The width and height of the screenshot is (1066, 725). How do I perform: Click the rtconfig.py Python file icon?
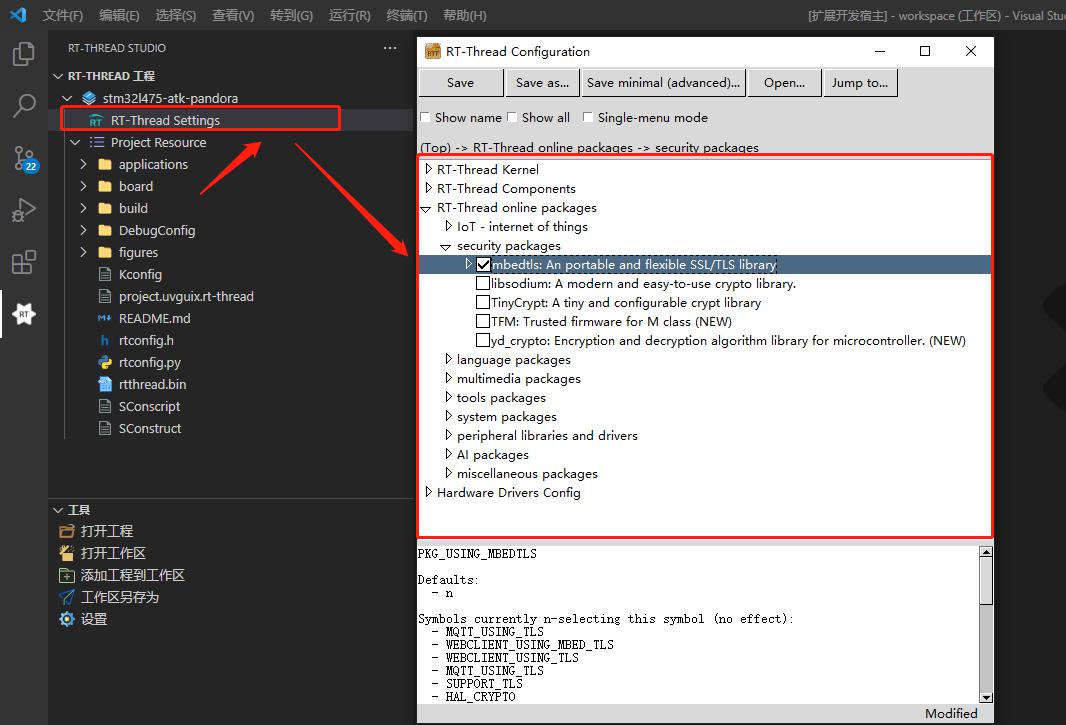point(105,362)
